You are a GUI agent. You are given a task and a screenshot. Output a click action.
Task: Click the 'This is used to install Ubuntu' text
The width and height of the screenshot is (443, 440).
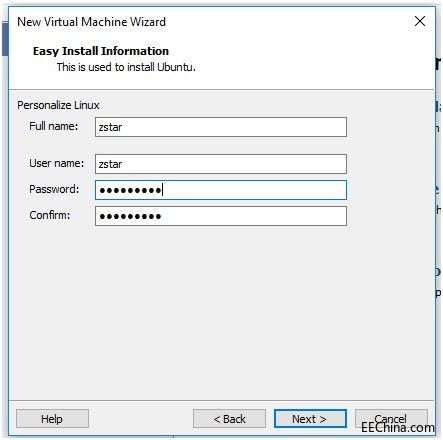coord(126,67)
